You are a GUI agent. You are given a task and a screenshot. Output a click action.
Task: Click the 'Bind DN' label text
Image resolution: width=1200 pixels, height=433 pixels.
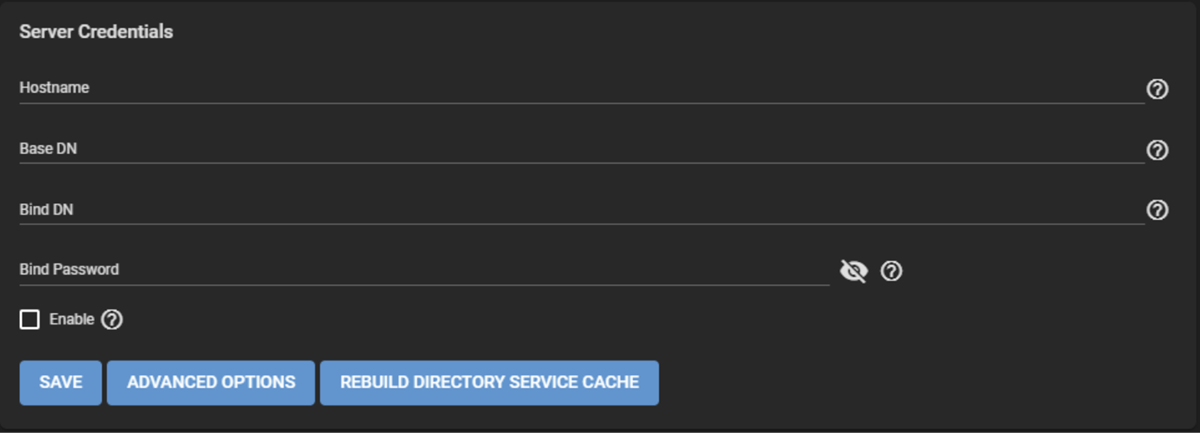(46, 210)
